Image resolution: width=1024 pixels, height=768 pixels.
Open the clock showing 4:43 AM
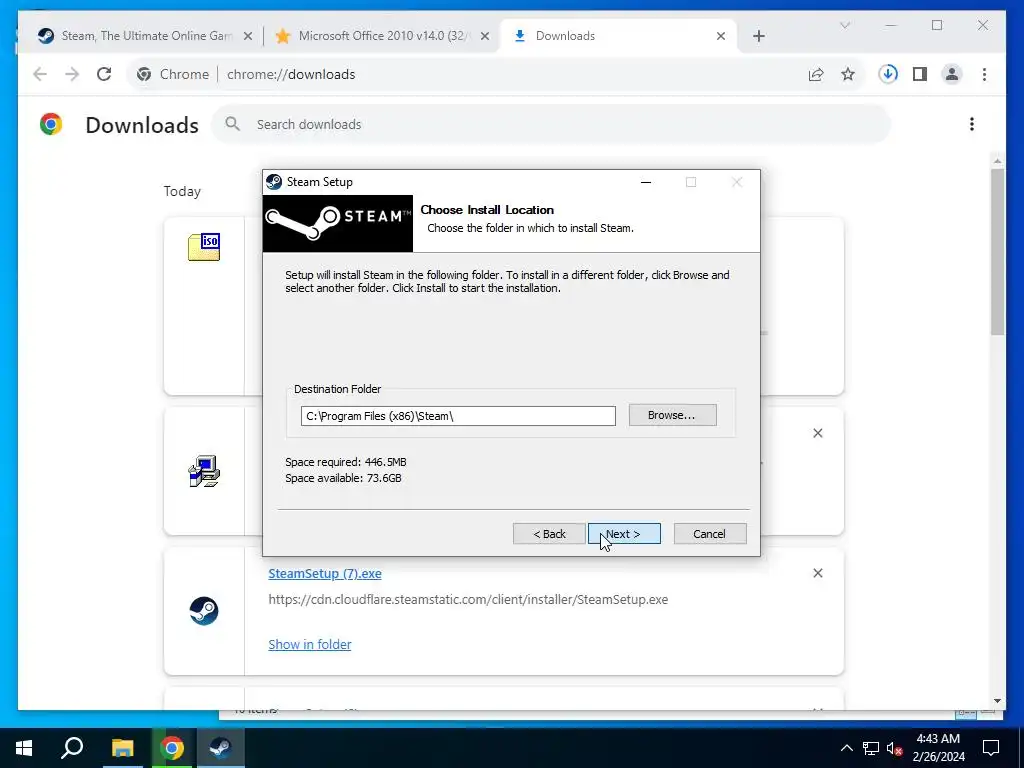938,748
